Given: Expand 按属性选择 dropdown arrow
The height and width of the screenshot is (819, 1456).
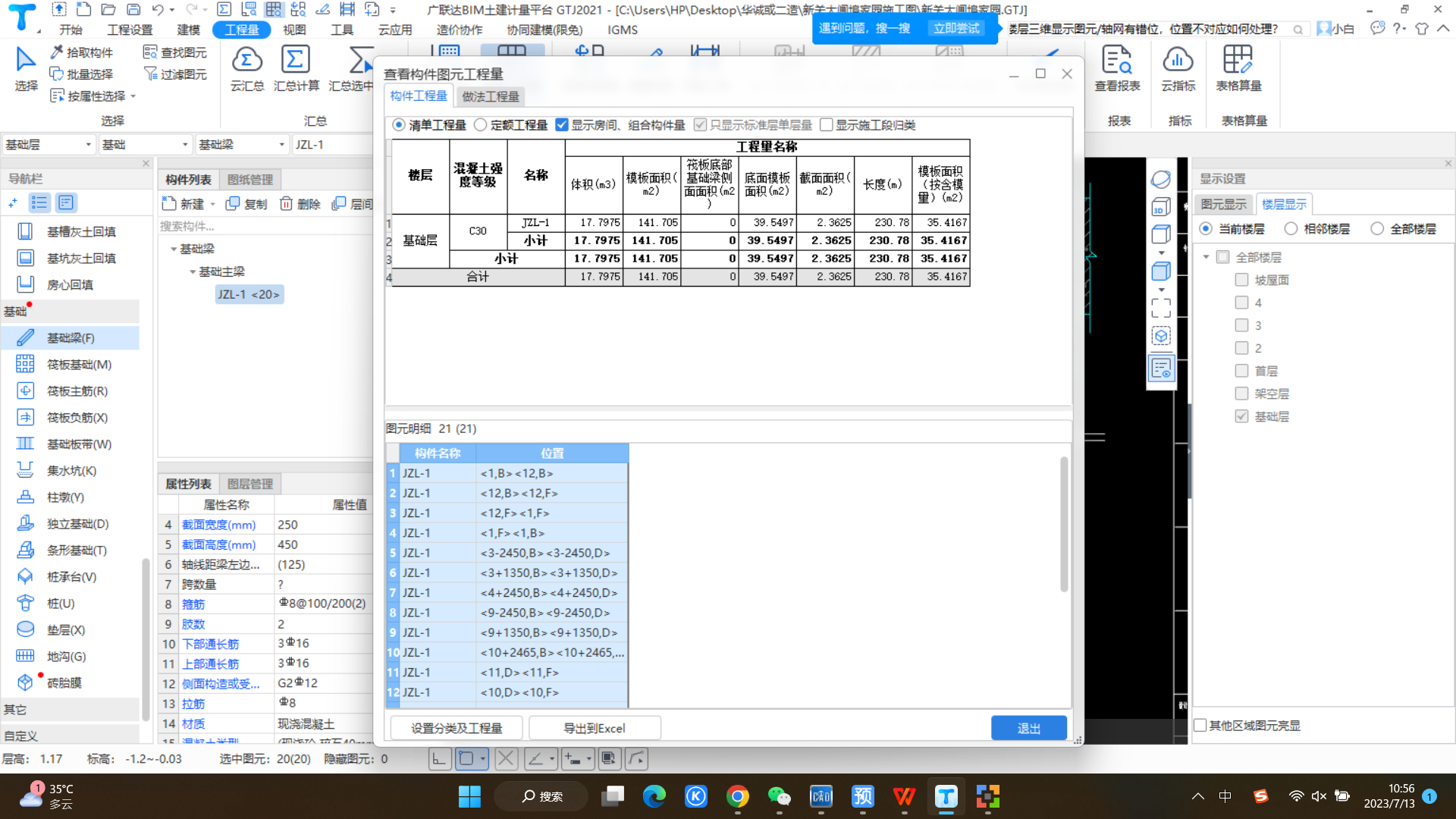Looking at the screenshot, I should 133,96.
